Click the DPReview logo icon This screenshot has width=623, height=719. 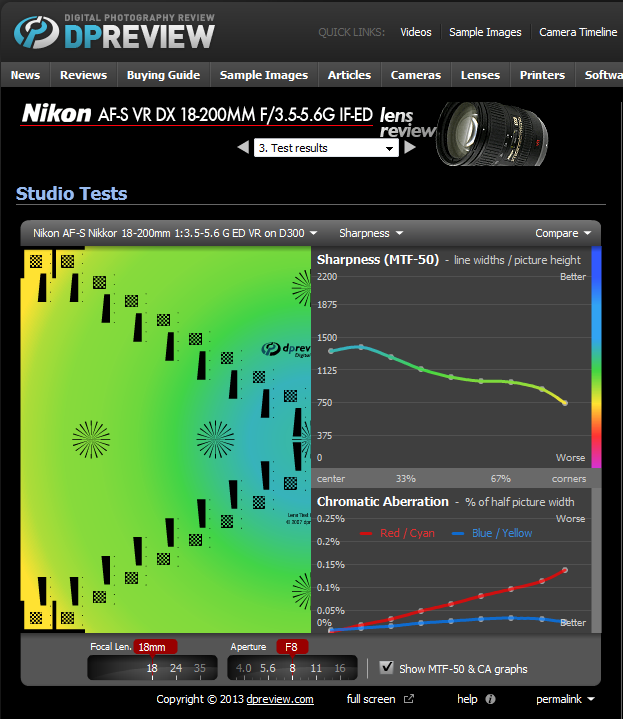(x=36, y=33)
